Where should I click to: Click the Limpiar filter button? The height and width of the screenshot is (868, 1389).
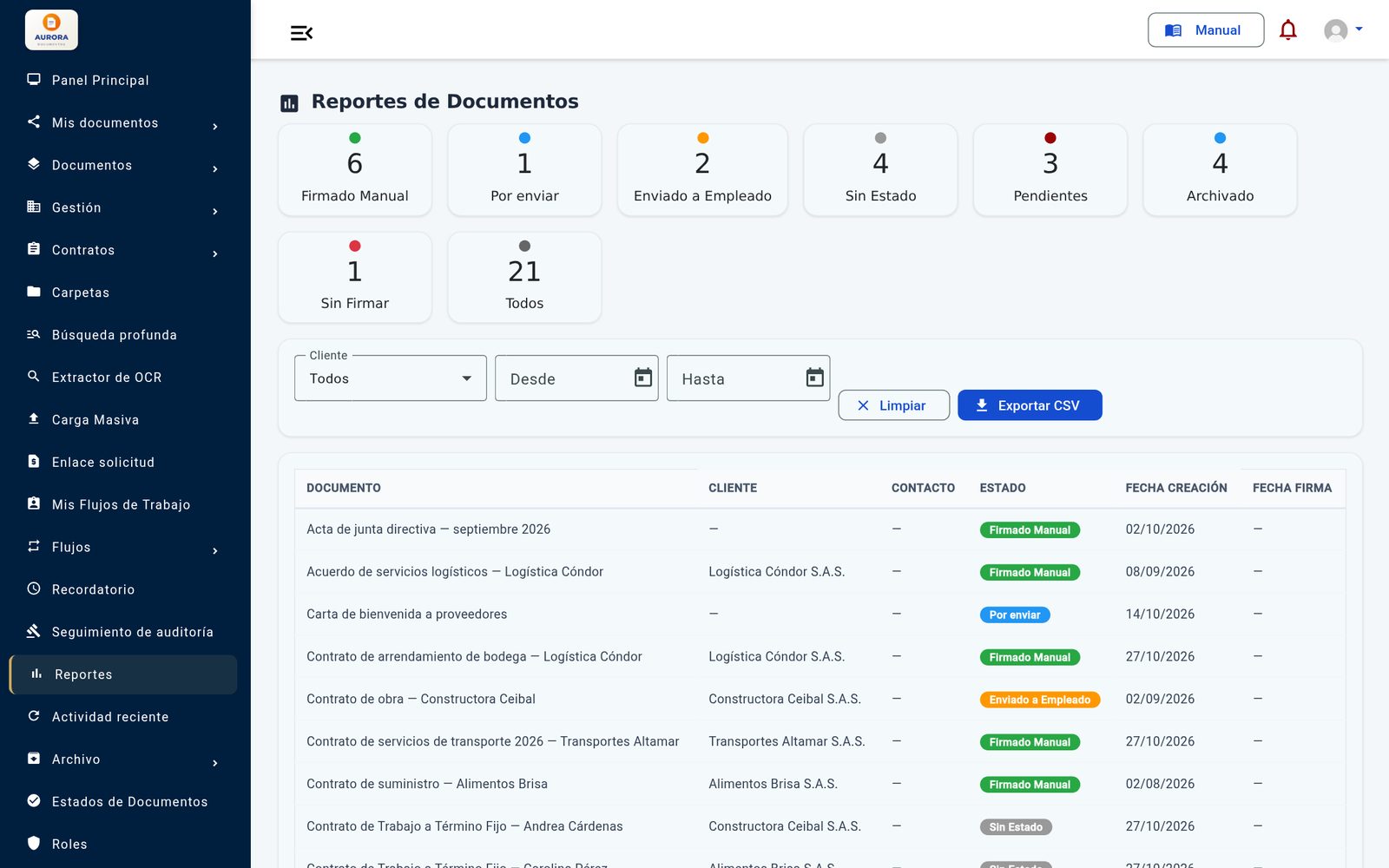tap(893, 405)
